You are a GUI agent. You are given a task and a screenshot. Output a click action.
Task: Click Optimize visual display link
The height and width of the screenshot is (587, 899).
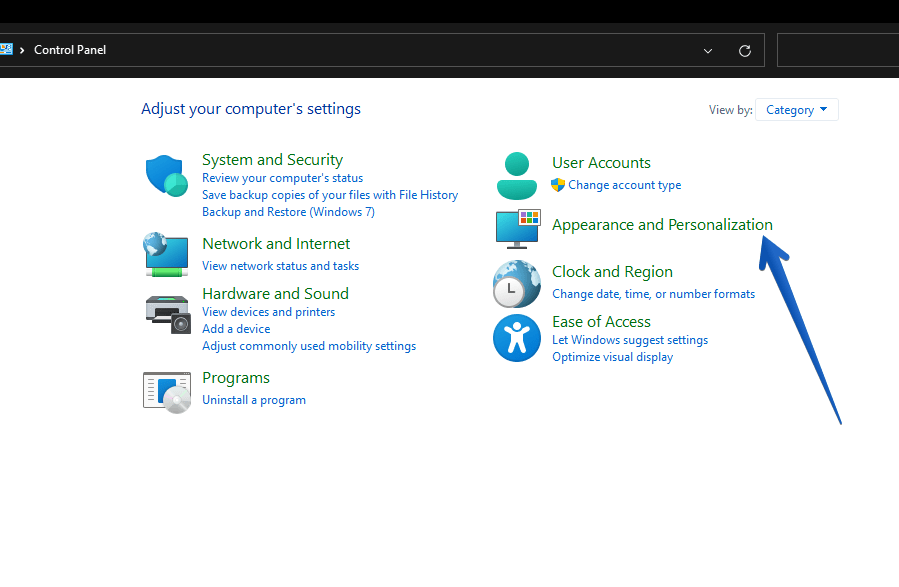tap(612, 357)
